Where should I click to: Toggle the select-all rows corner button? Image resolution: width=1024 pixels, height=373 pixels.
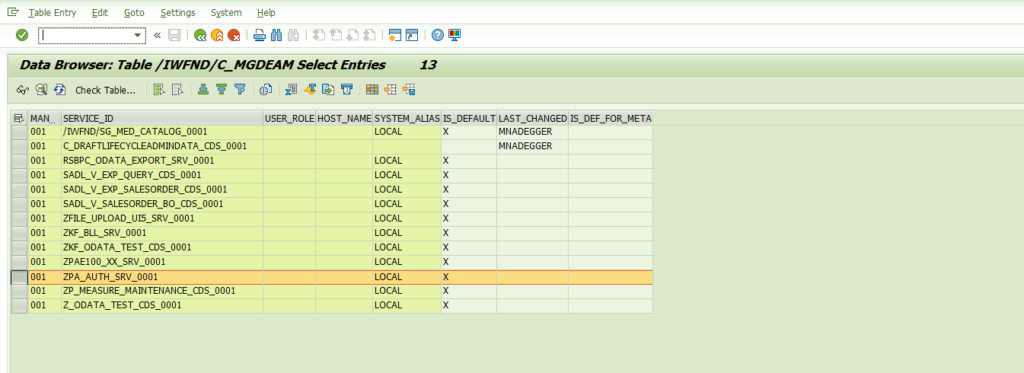(x=20, y=118)
